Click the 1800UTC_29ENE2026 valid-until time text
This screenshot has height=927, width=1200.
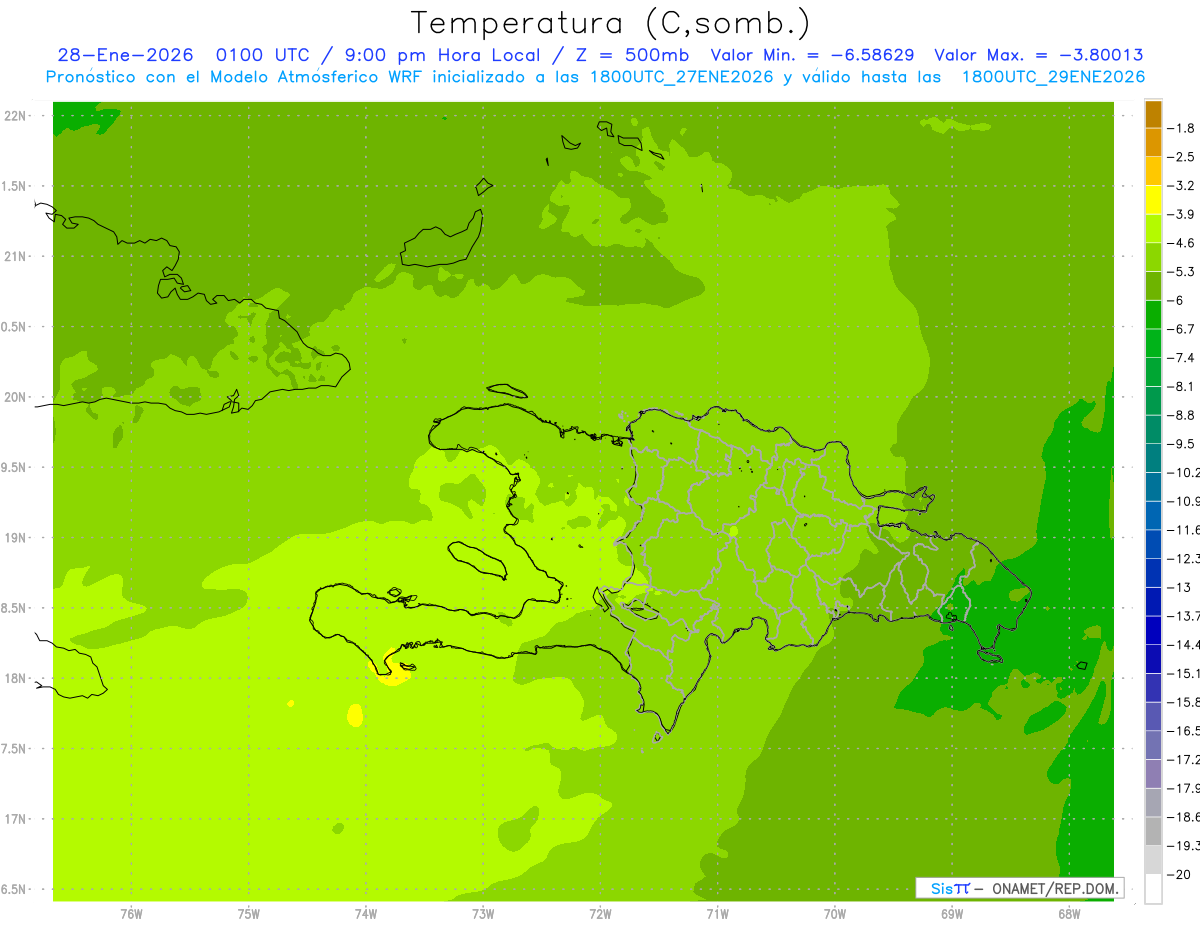point(1053,77)
